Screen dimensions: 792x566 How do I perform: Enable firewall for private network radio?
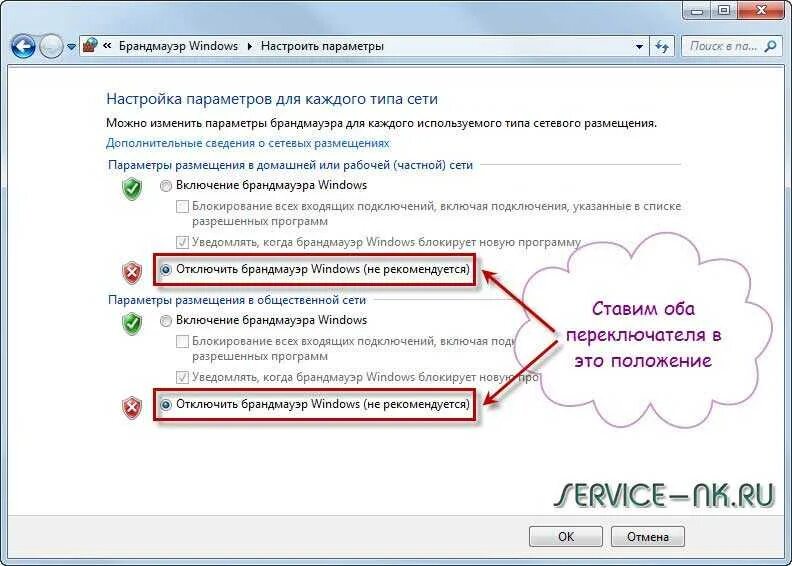[x=166, y=186]
